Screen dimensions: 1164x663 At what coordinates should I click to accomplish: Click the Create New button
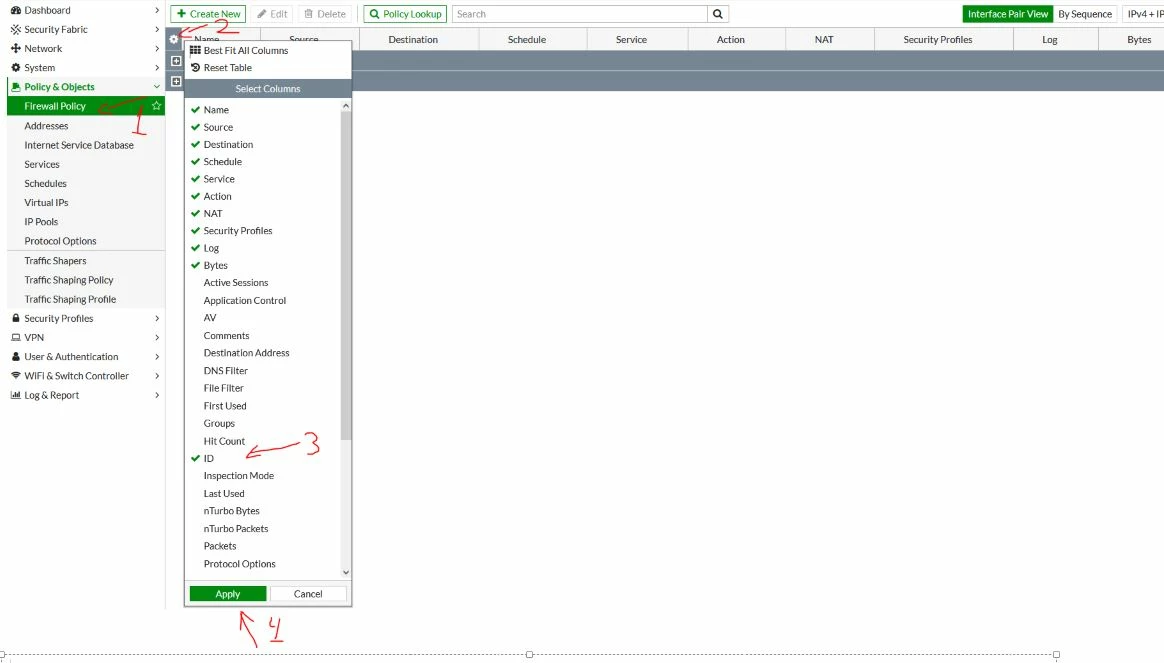pyautogui.click(x=209, y=14)
